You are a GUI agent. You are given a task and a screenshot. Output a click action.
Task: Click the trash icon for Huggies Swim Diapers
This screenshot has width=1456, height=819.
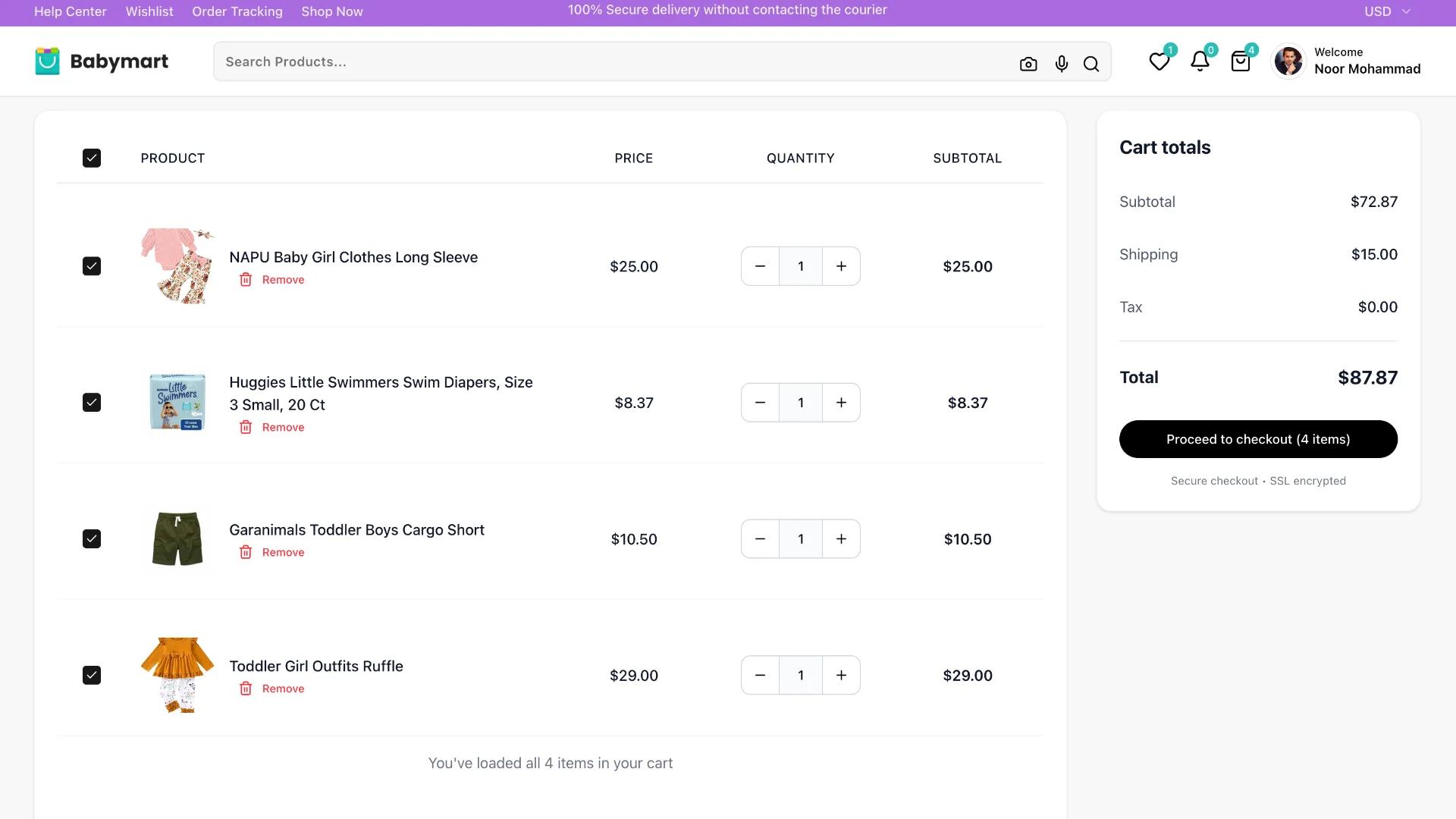click(x=246, y=428)
